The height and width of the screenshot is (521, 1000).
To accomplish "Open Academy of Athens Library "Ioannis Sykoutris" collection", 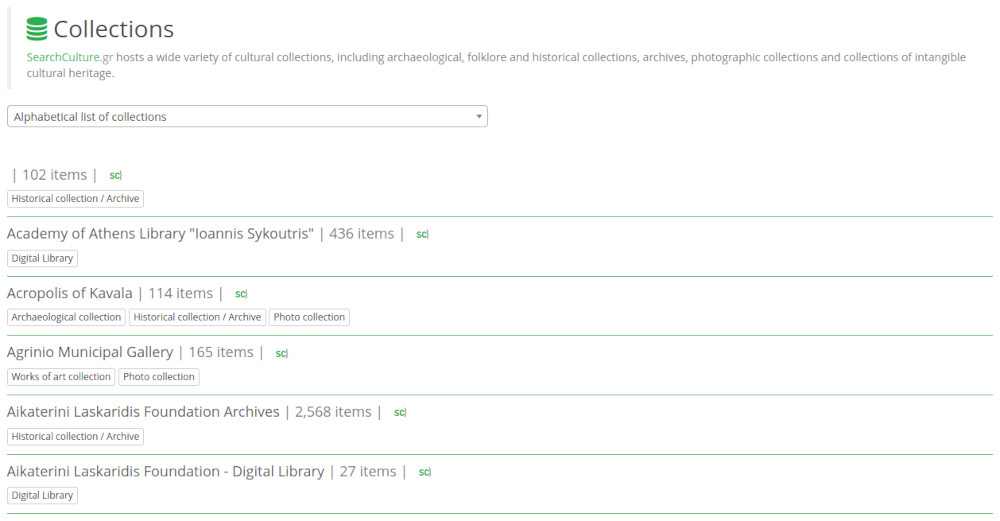I will (160, 234).
